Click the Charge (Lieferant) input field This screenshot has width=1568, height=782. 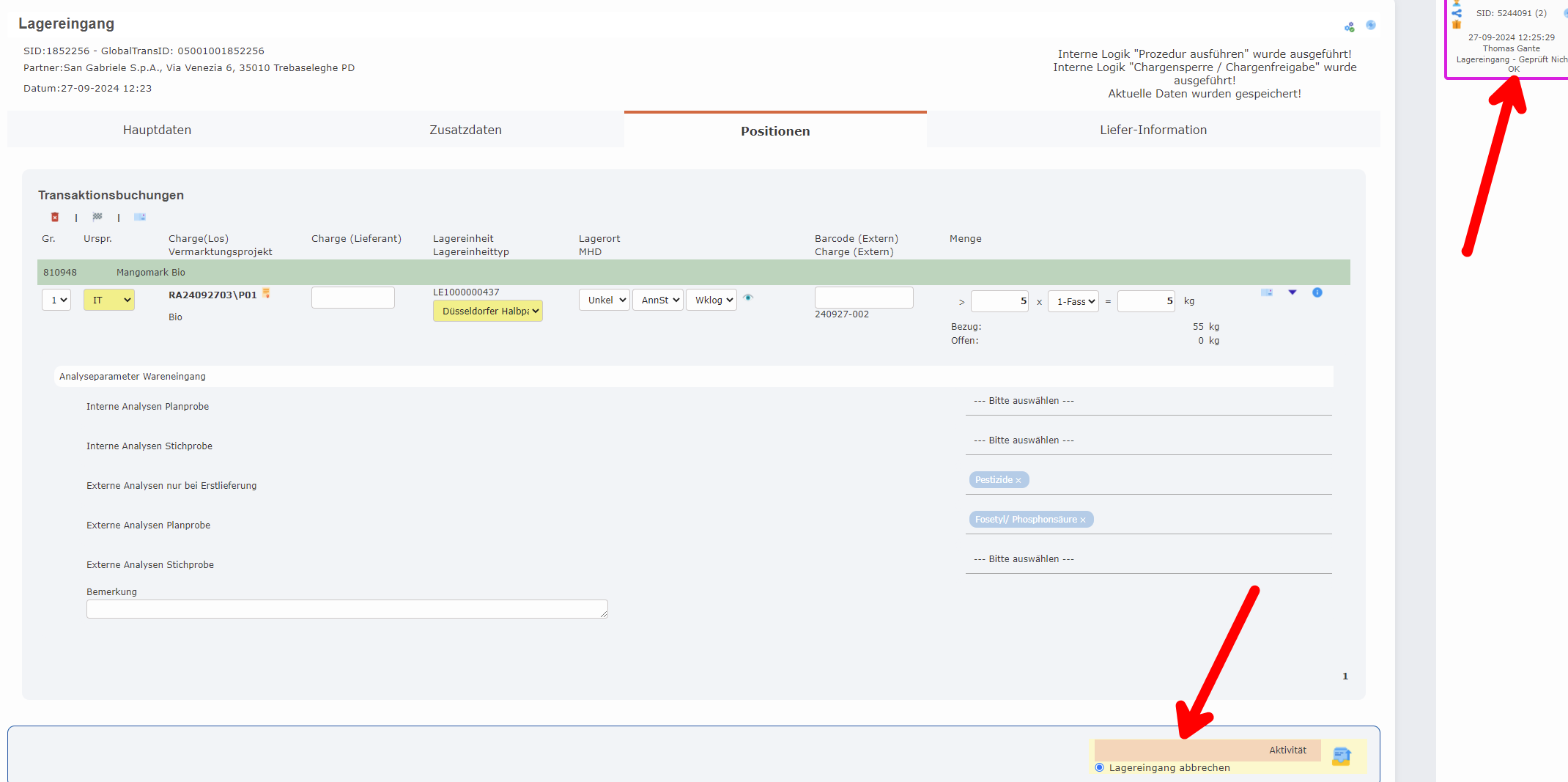tap(352, 298)
